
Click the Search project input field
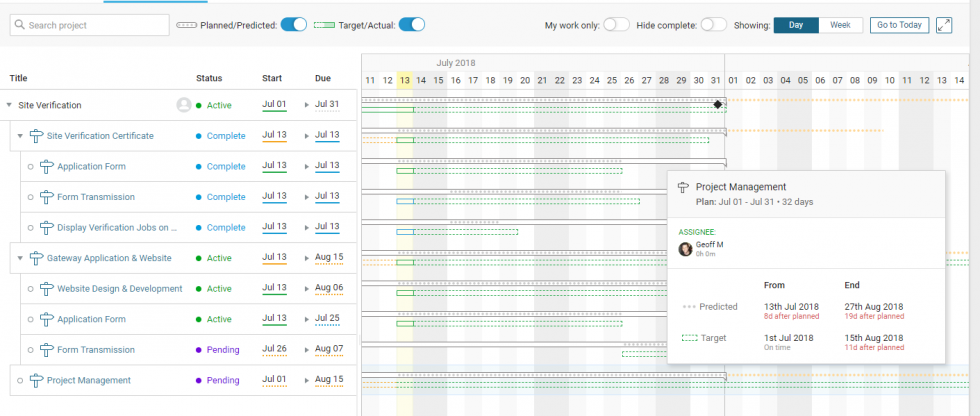89,25
